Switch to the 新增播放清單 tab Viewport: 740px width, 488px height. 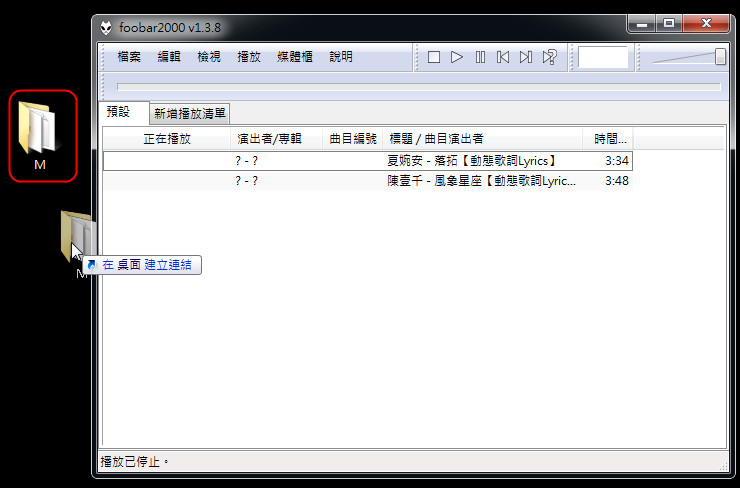190,113
